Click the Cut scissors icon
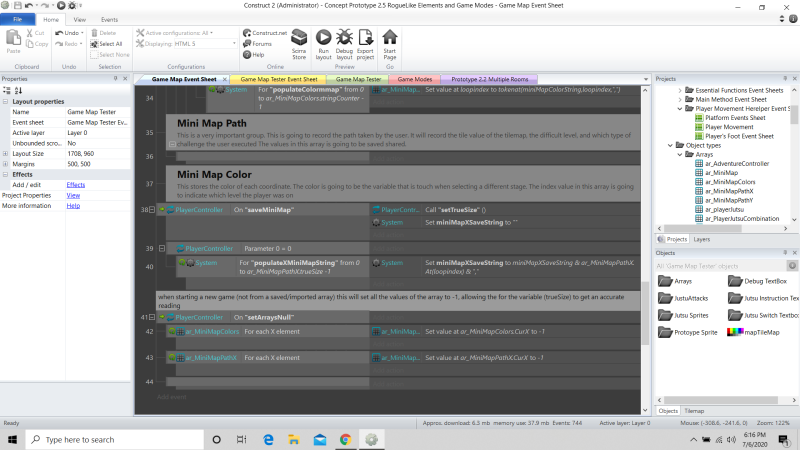The height and width of the screenshot is (450, 800). click(30, 33)
